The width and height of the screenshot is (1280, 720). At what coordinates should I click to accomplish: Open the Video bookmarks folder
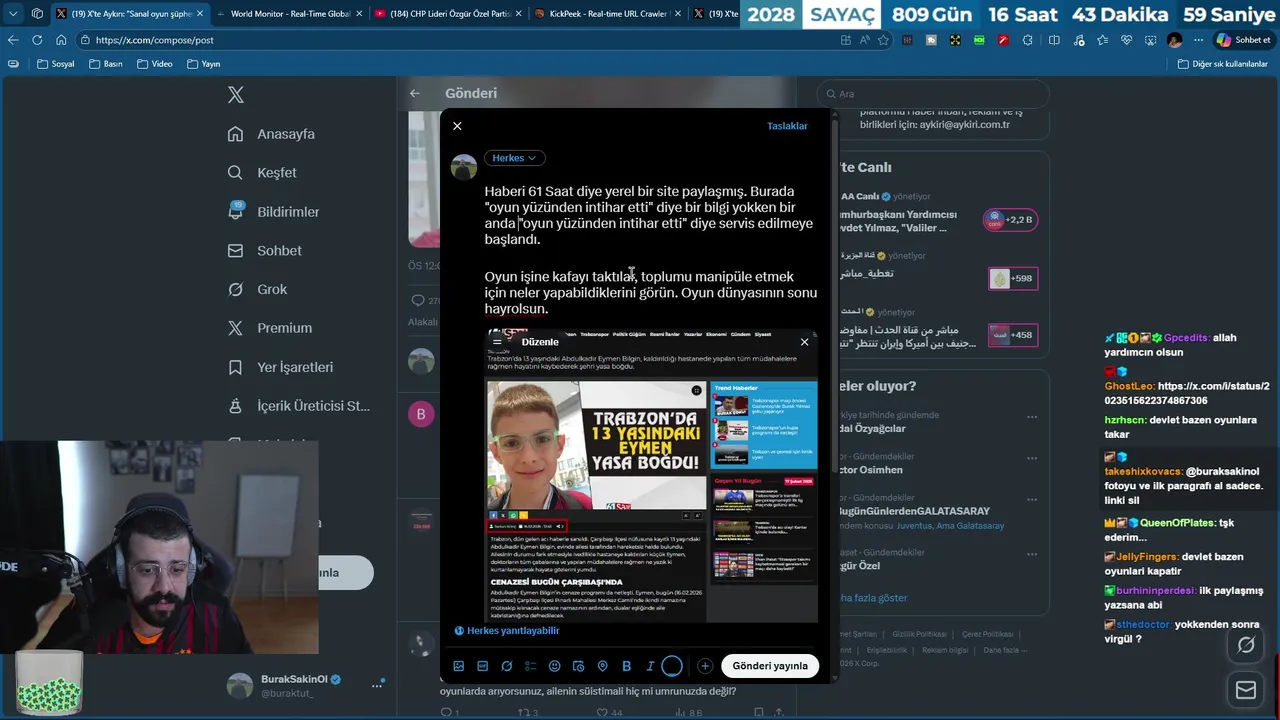tap(155, 64)
